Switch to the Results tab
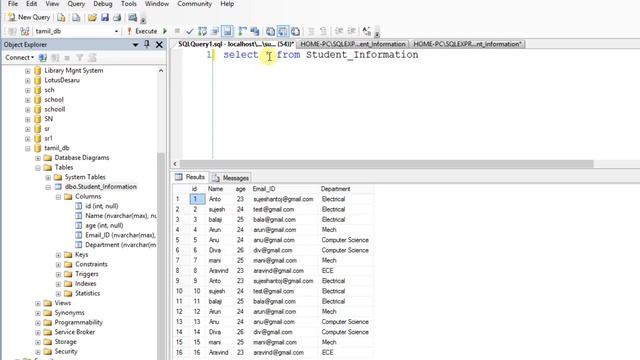The width and height of the screenshot is (640, 360). (190, 177)
